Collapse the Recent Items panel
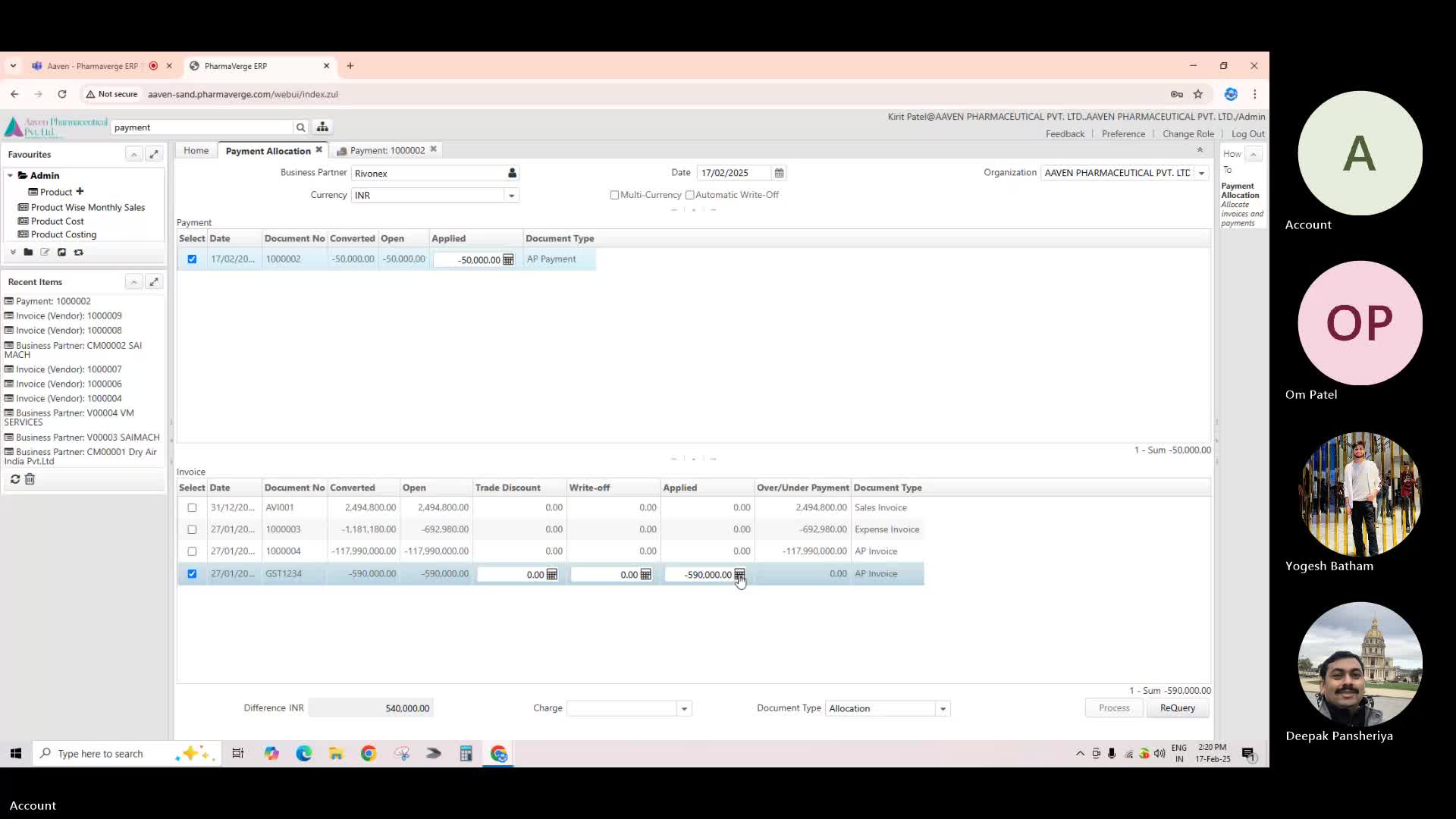The image size is (1456, 819). 133,281
